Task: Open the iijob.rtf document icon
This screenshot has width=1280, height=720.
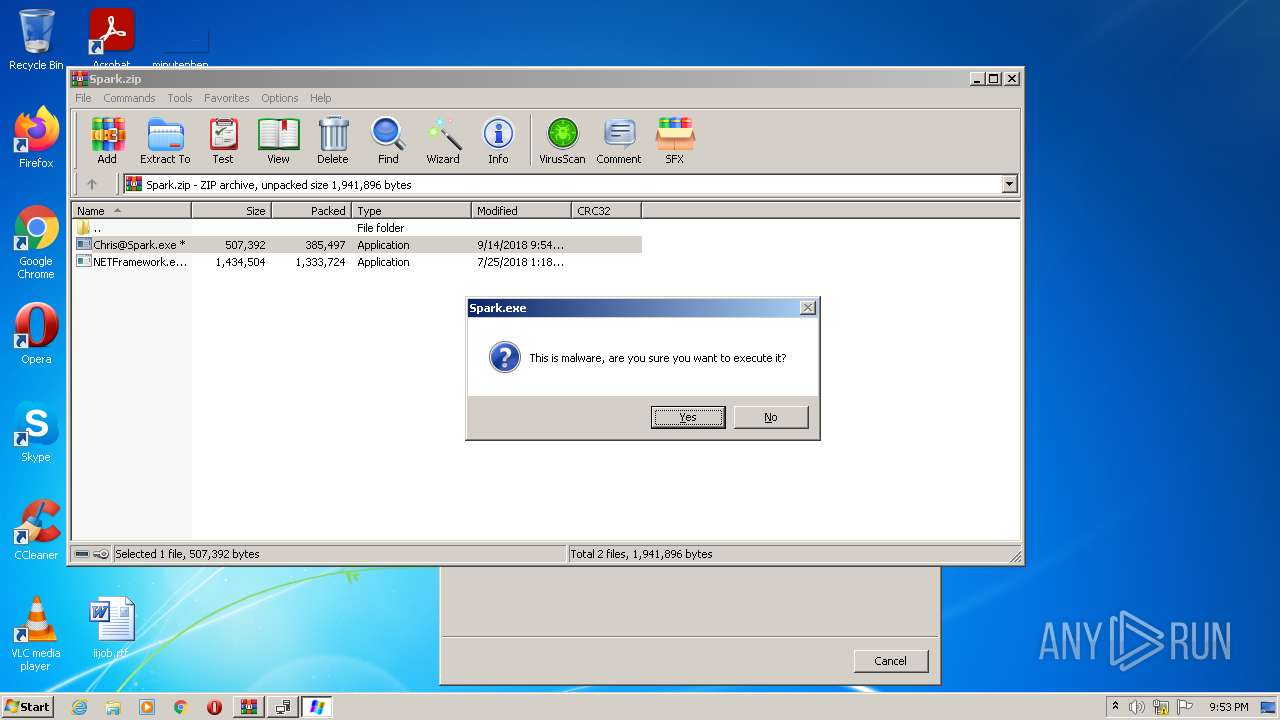Action: click(111, 628)
